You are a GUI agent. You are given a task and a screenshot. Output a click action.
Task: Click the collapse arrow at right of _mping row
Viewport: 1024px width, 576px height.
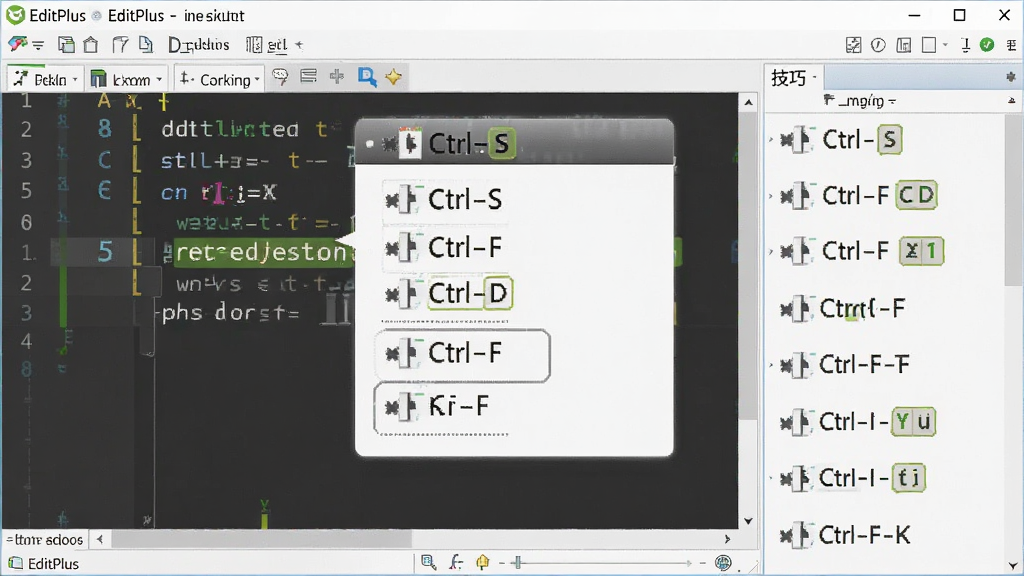(x=1012, y=101)
